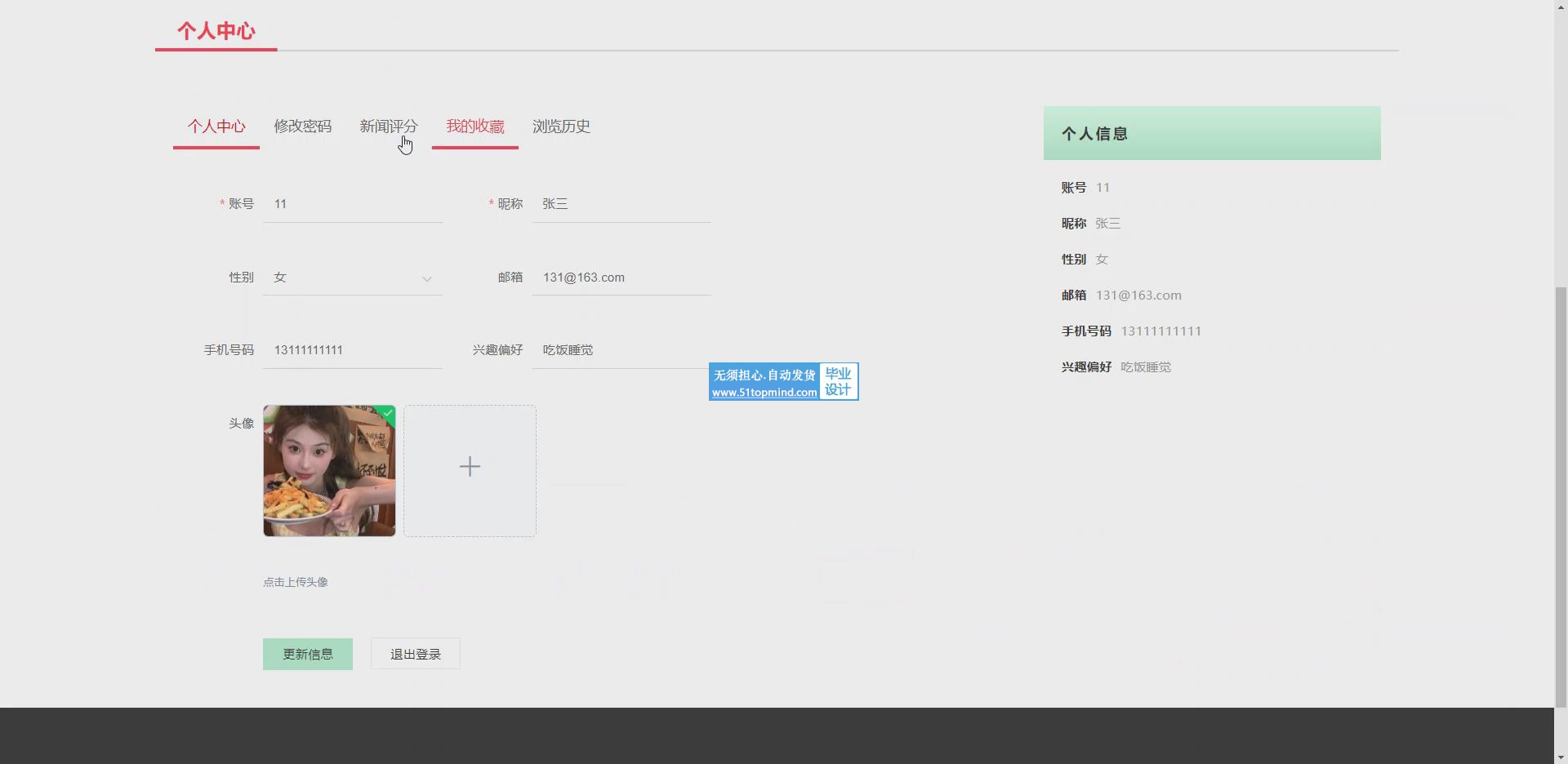Image resolution: width=1568 pixels, height=764 pixels.
Task: Click the sidebar 昵称 value 张三
Action: point(1107,224)
